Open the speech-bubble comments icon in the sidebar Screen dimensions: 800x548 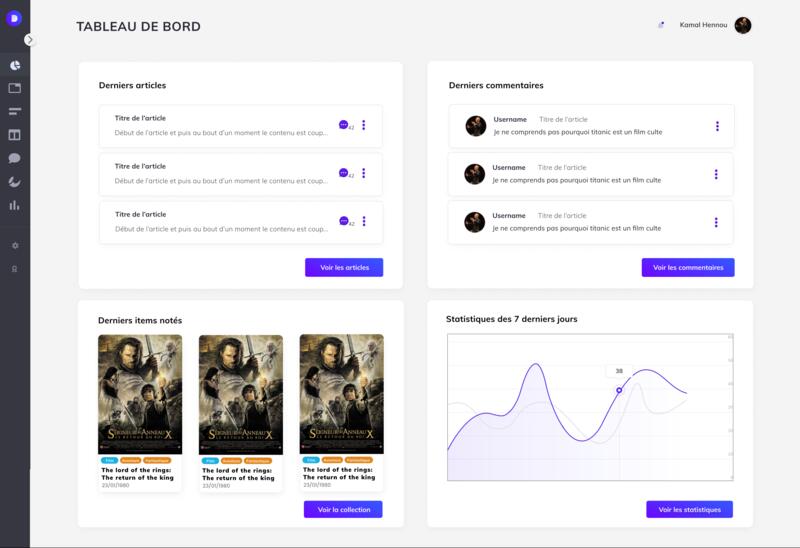click(x=15, y=158)
